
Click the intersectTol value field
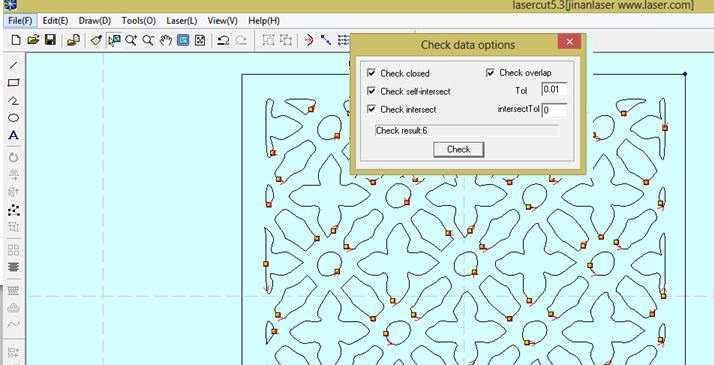555,110
